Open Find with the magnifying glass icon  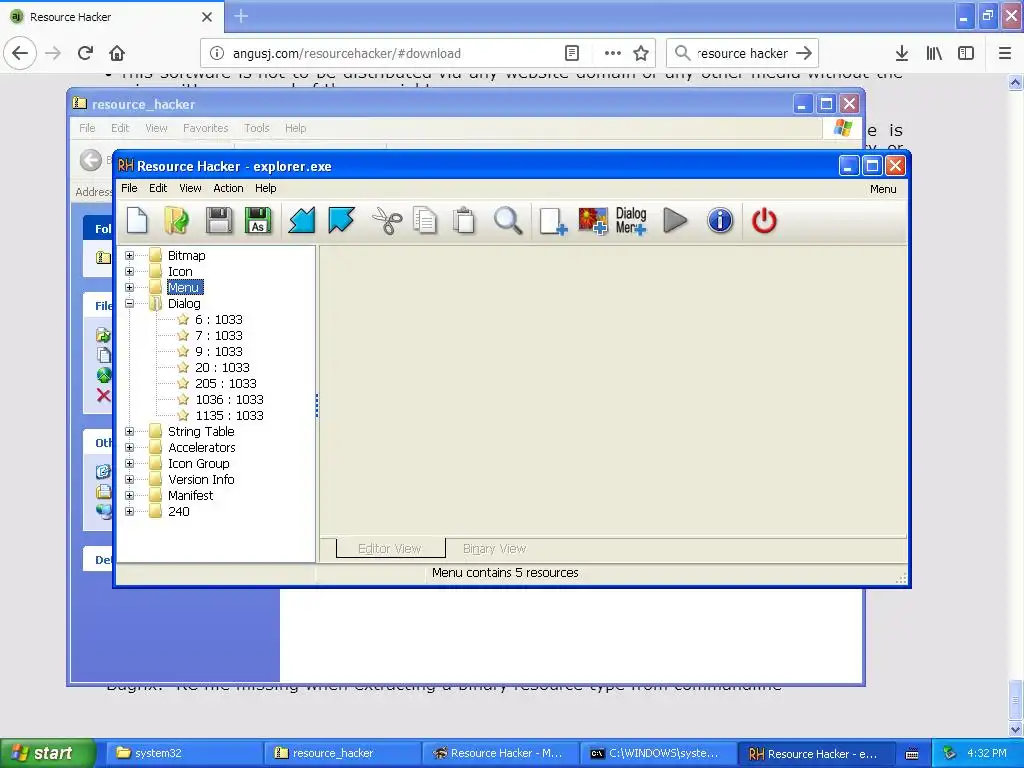pyautogui.click(x=508, y=220)
